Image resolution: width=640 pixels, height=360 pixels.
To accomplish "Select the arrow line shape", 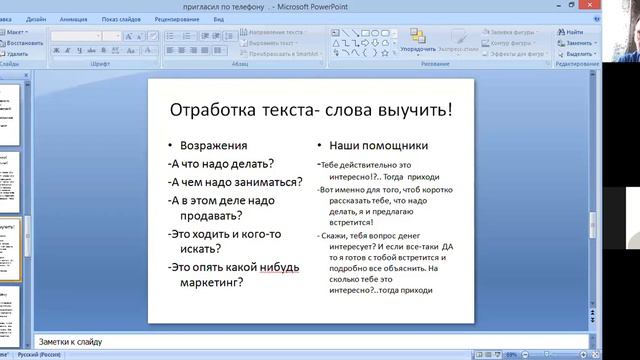I will point(356,33).
